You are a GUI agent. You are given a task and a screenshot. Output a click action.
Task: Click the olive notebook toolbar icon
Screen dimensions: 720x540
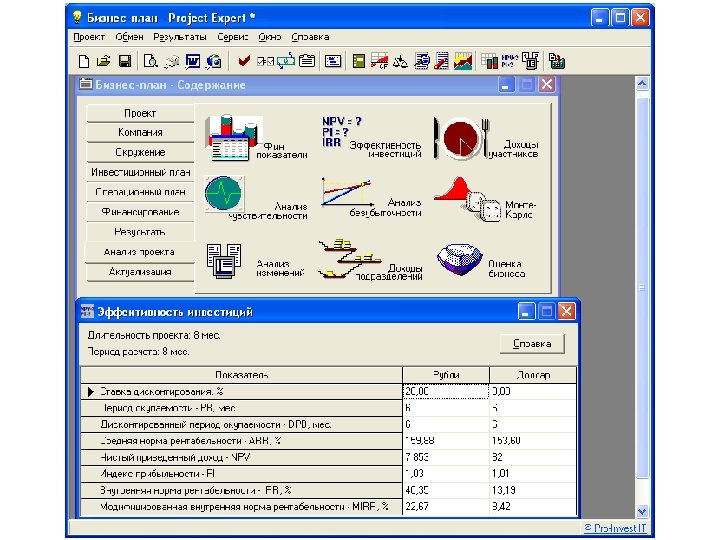[359, 61]
